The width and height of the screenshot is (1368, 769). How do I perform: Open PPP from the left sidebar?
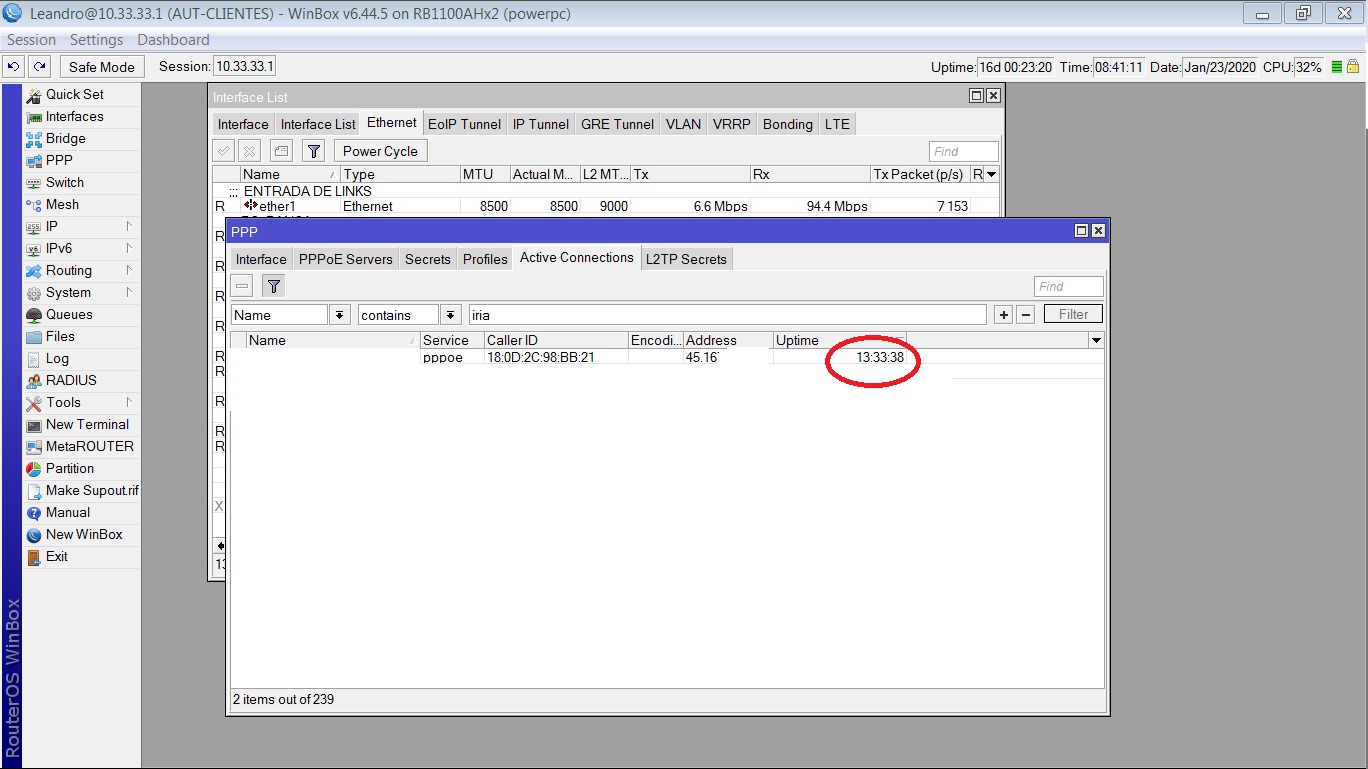(59, 160)
